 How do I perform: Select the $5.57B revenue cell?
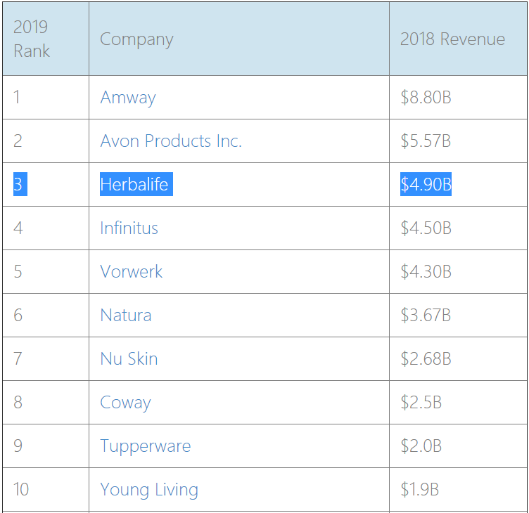pyautogui.click(x=458, y=141)
